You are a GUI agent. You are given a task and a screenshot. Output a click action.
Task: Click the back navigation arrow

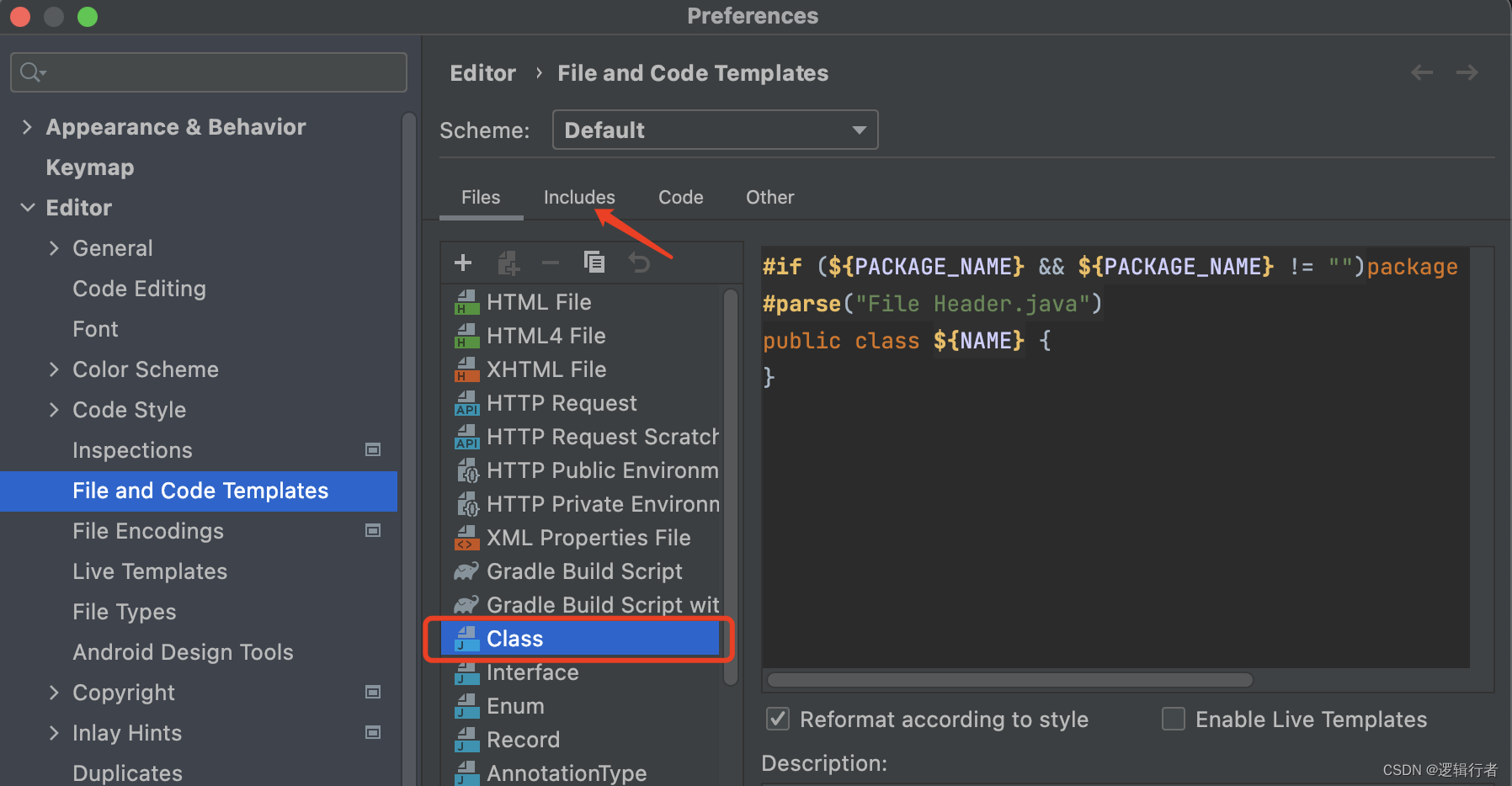point(1422,73)
